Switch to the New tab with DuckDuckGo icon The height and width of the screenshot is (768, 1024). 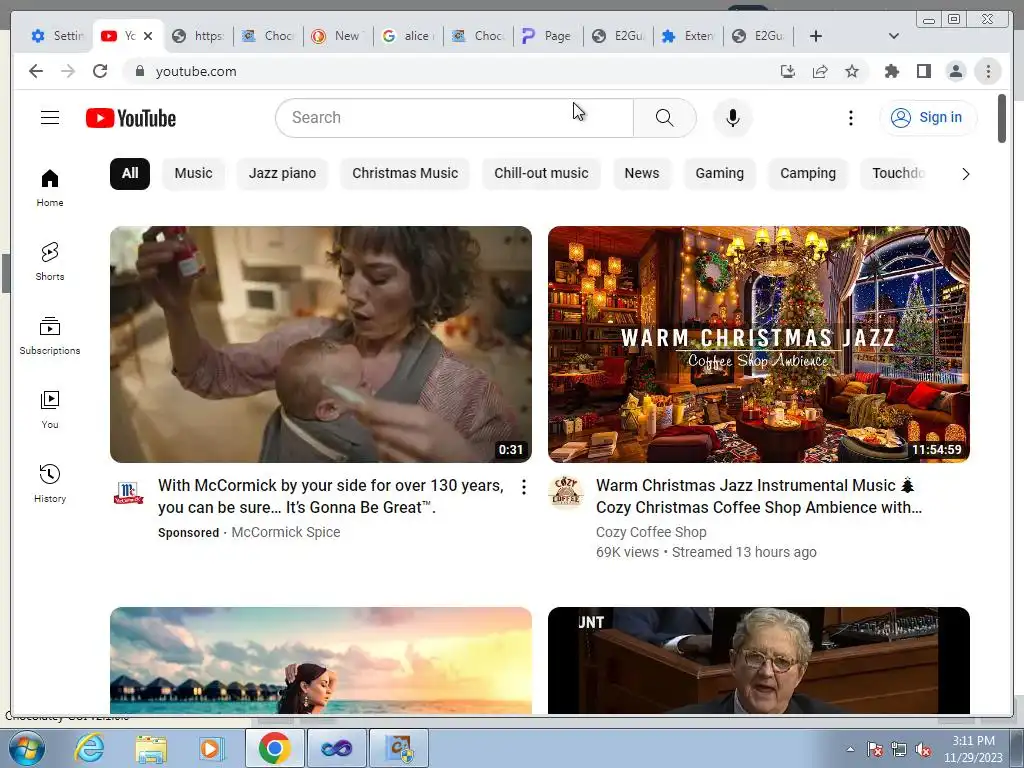click(x=338, y=36)
